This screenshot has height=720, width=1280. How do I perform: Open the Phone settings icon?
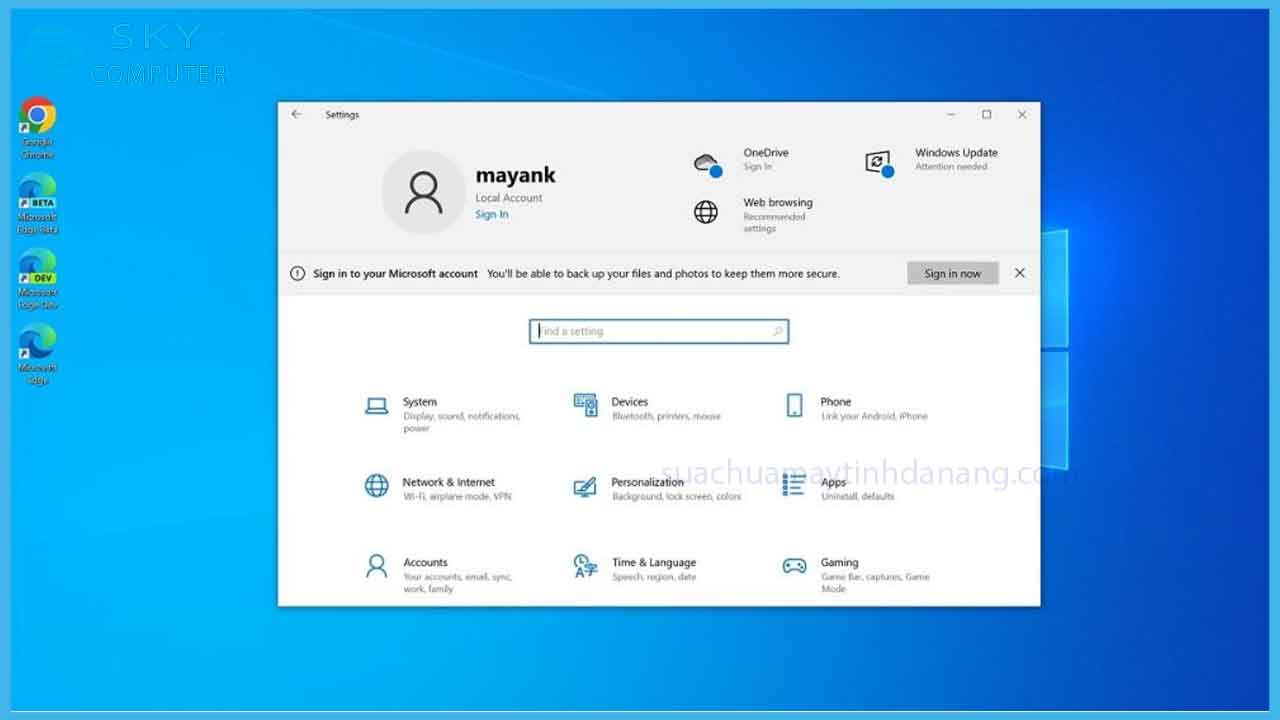[794, 405]
